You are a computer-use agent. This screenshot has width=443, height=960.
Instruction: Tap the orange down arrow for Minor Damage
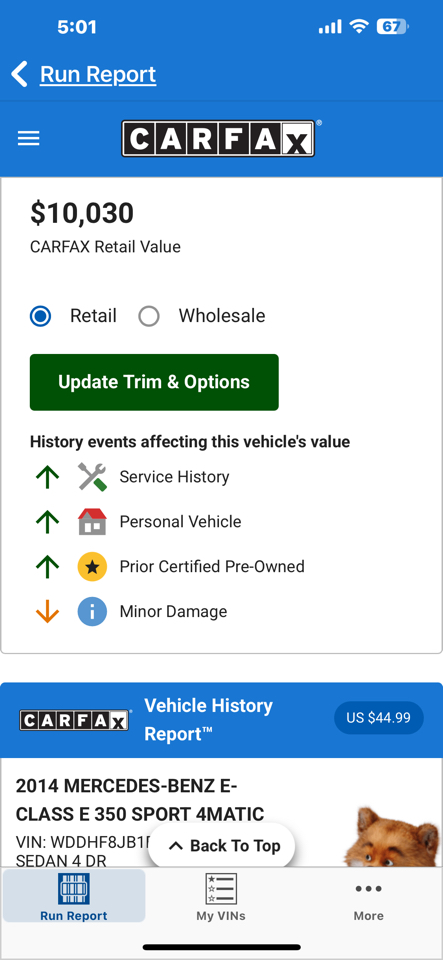click(x=47, y=612)
